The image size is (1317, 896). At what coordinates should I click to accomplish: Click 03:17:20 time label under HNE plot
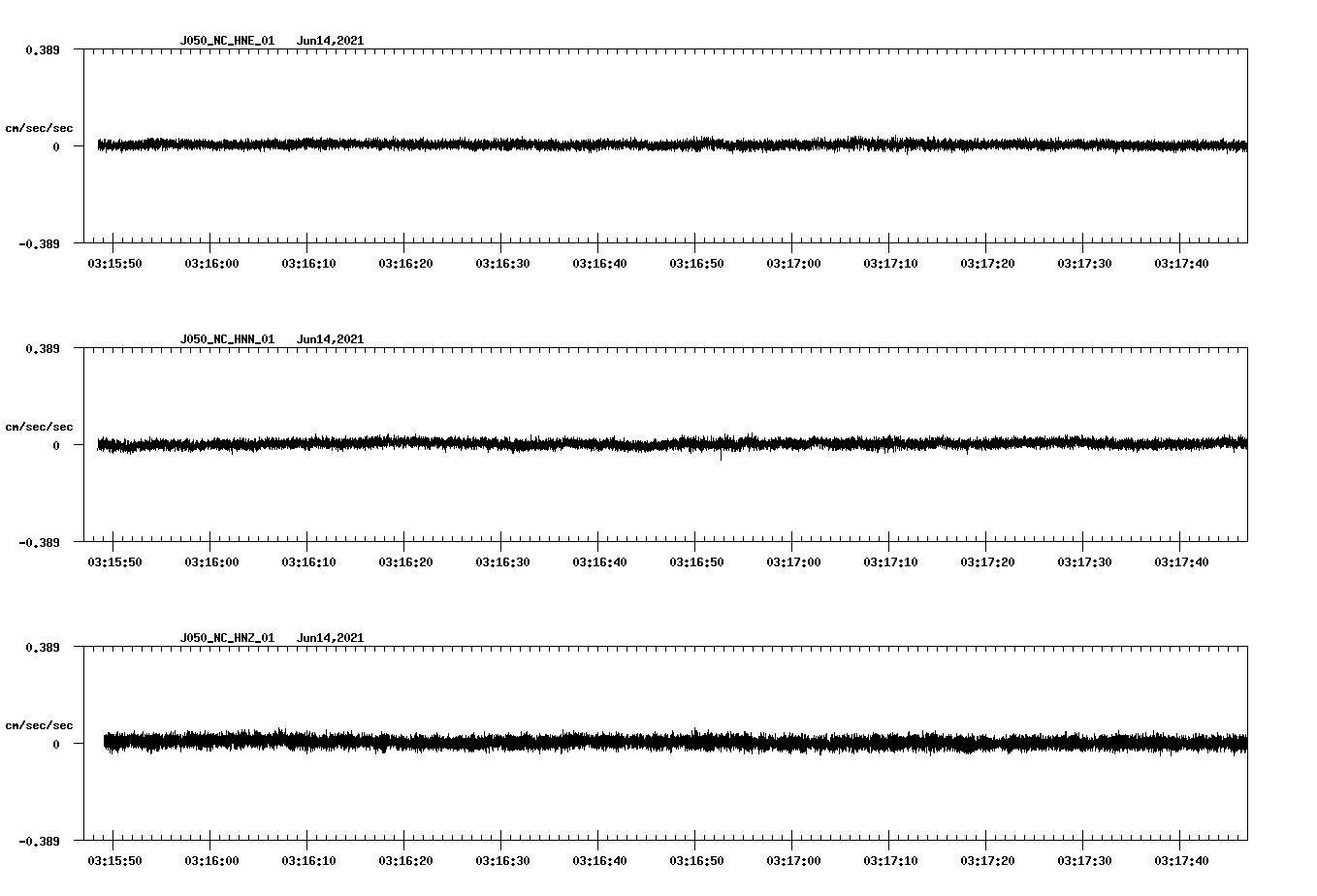[x=987, y=263]
